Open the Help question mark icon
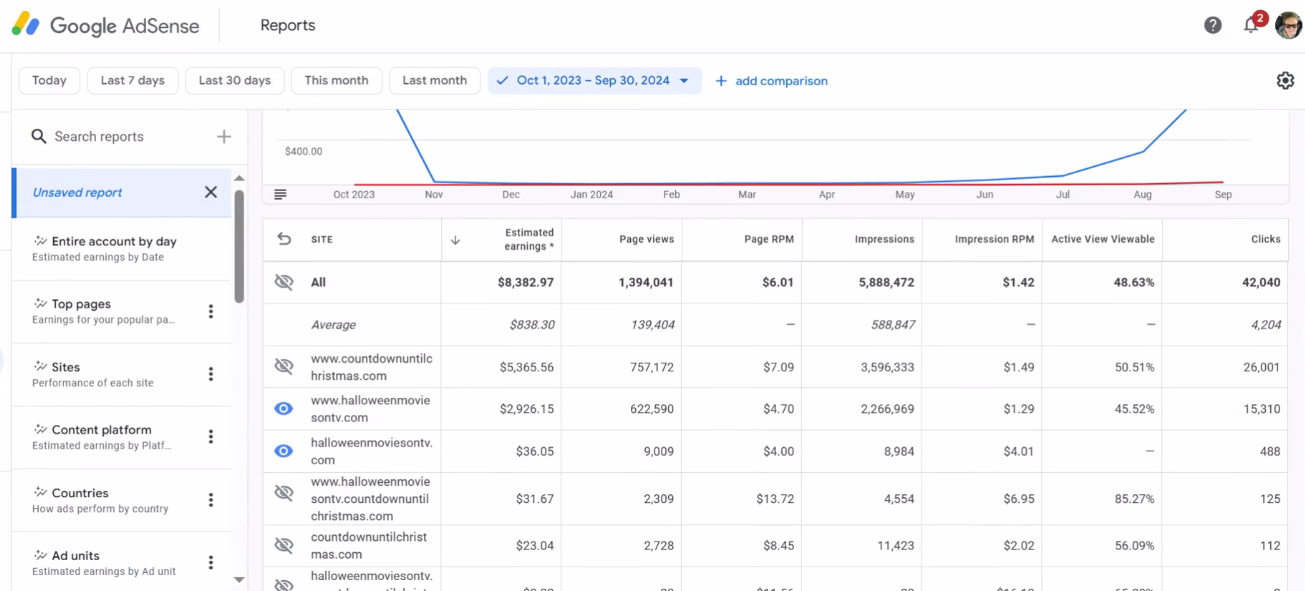This screenshot has width=1305, height=591. (x=1213, y=25)
